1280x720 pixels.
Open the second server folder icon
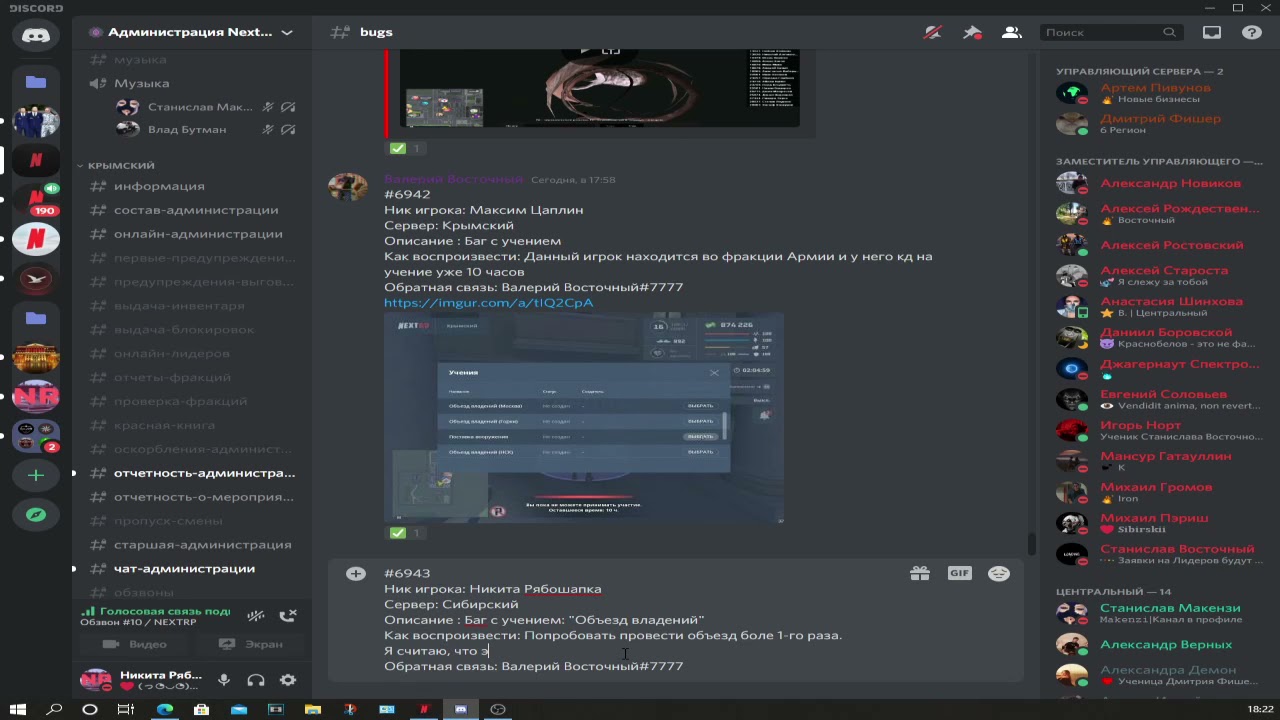(36, 318)
